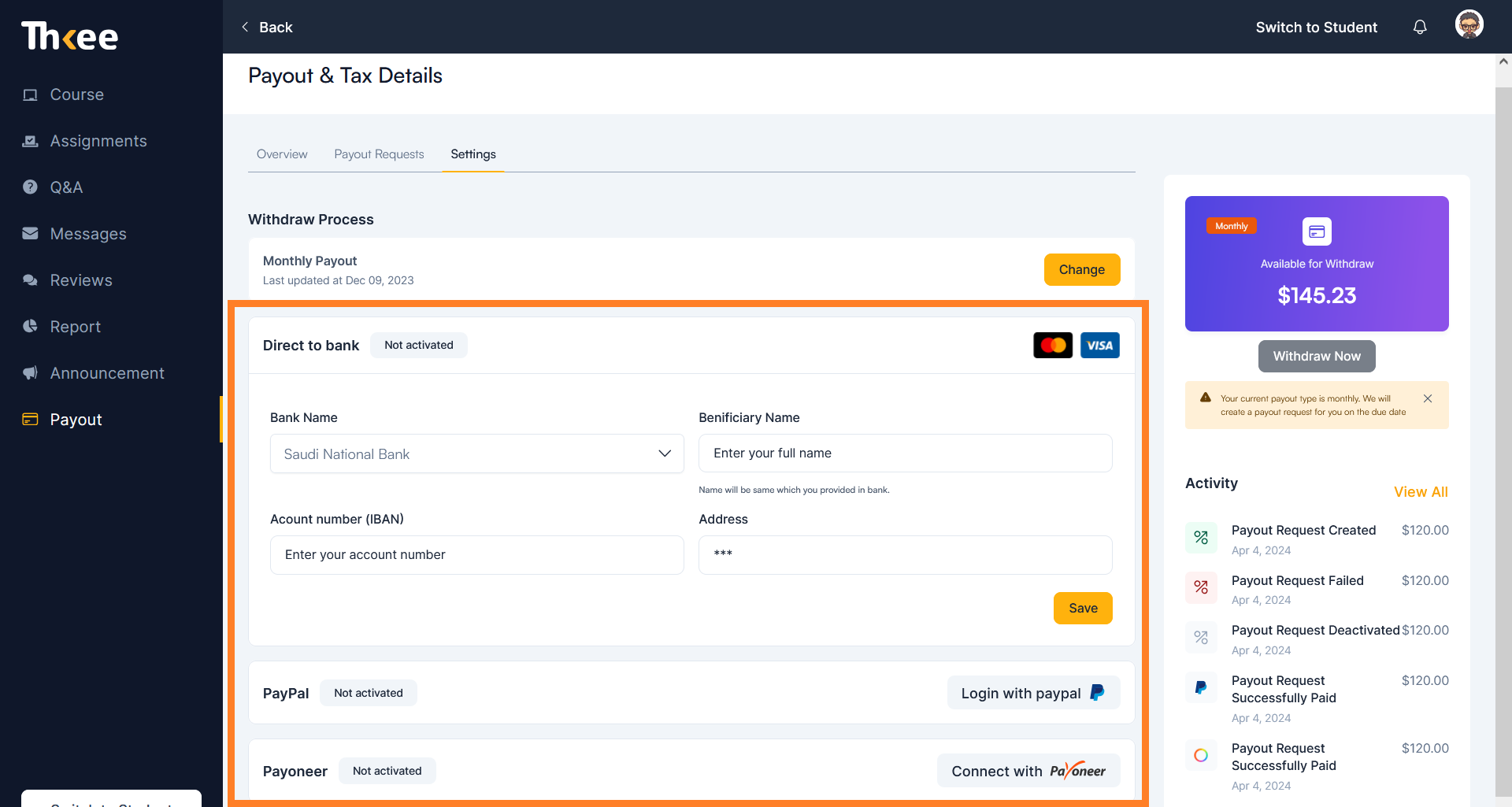The image size is (1512, 807).
Task: Click the page scrollbar up arrow
Action: 1503,61
